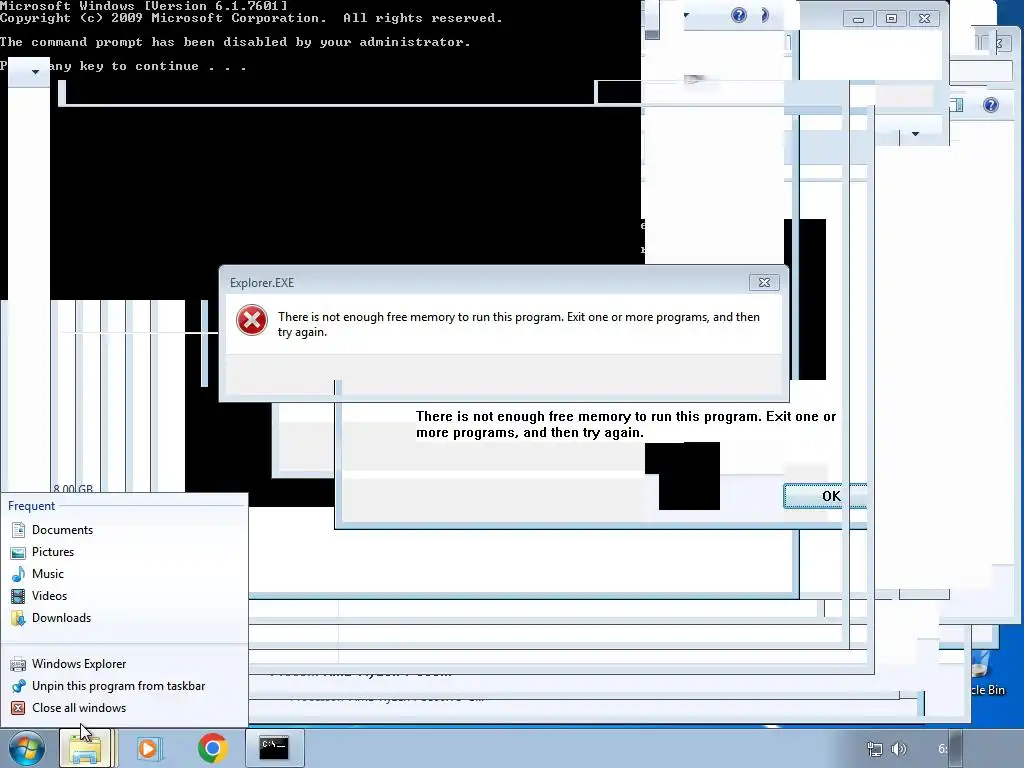
Task: Choose Close all windows
Action: [x=78, y=708]
